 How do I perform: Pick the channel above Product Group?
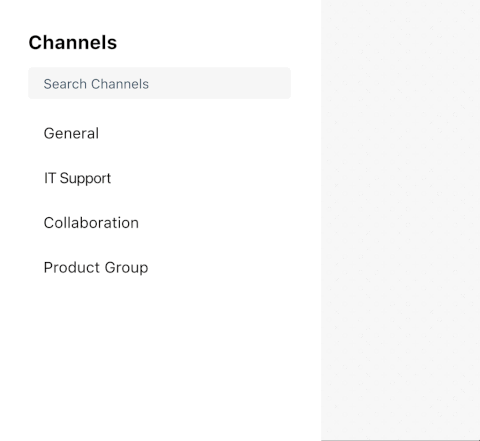tap(159, 223)
